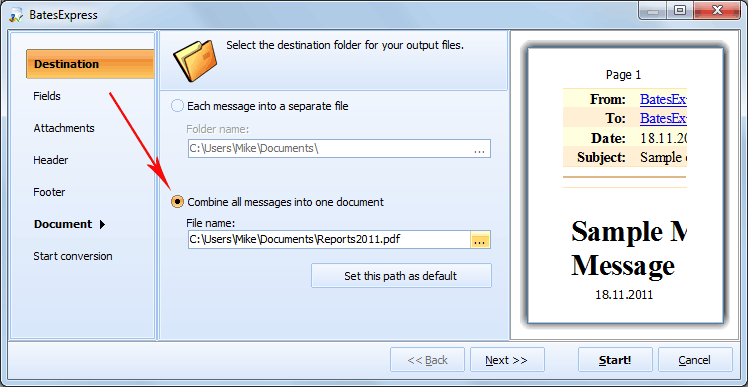Close the BatesExpress window
This screenshot has height=387, width=748.
tap(717, 10)
